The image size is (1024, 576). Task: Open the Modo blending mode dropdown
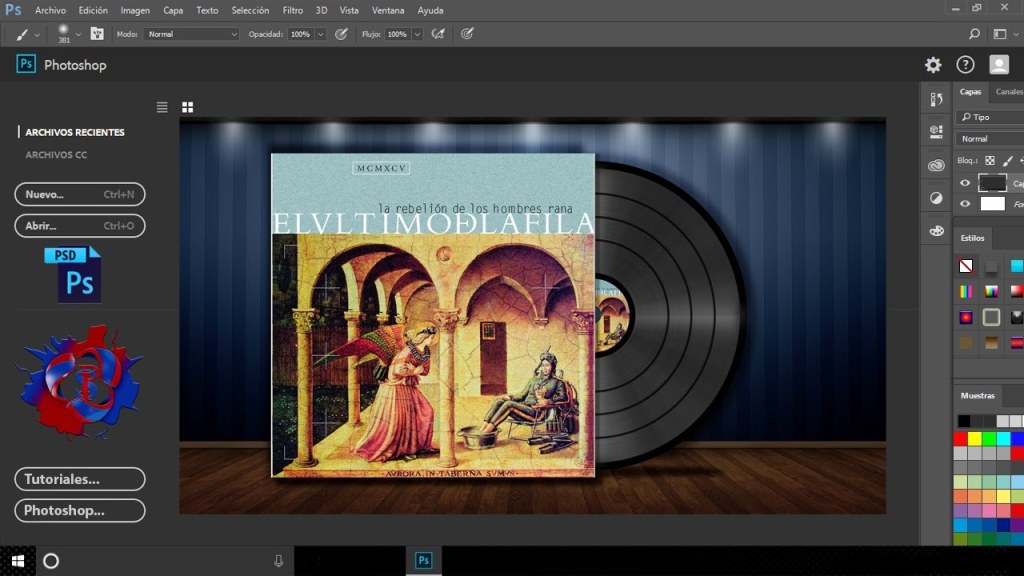click(x=192, y=34)
